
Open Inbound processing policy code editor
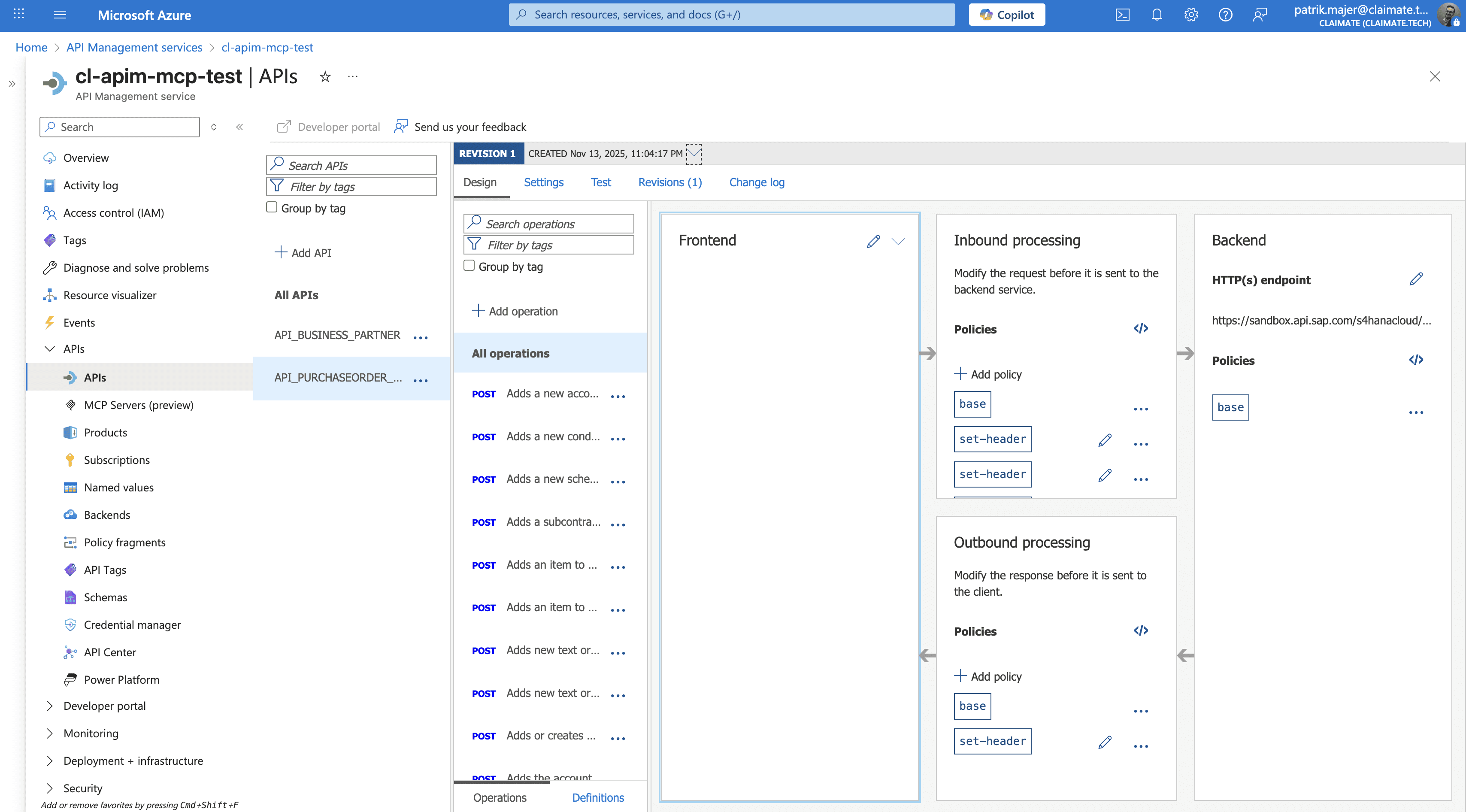coord(1140,328)
